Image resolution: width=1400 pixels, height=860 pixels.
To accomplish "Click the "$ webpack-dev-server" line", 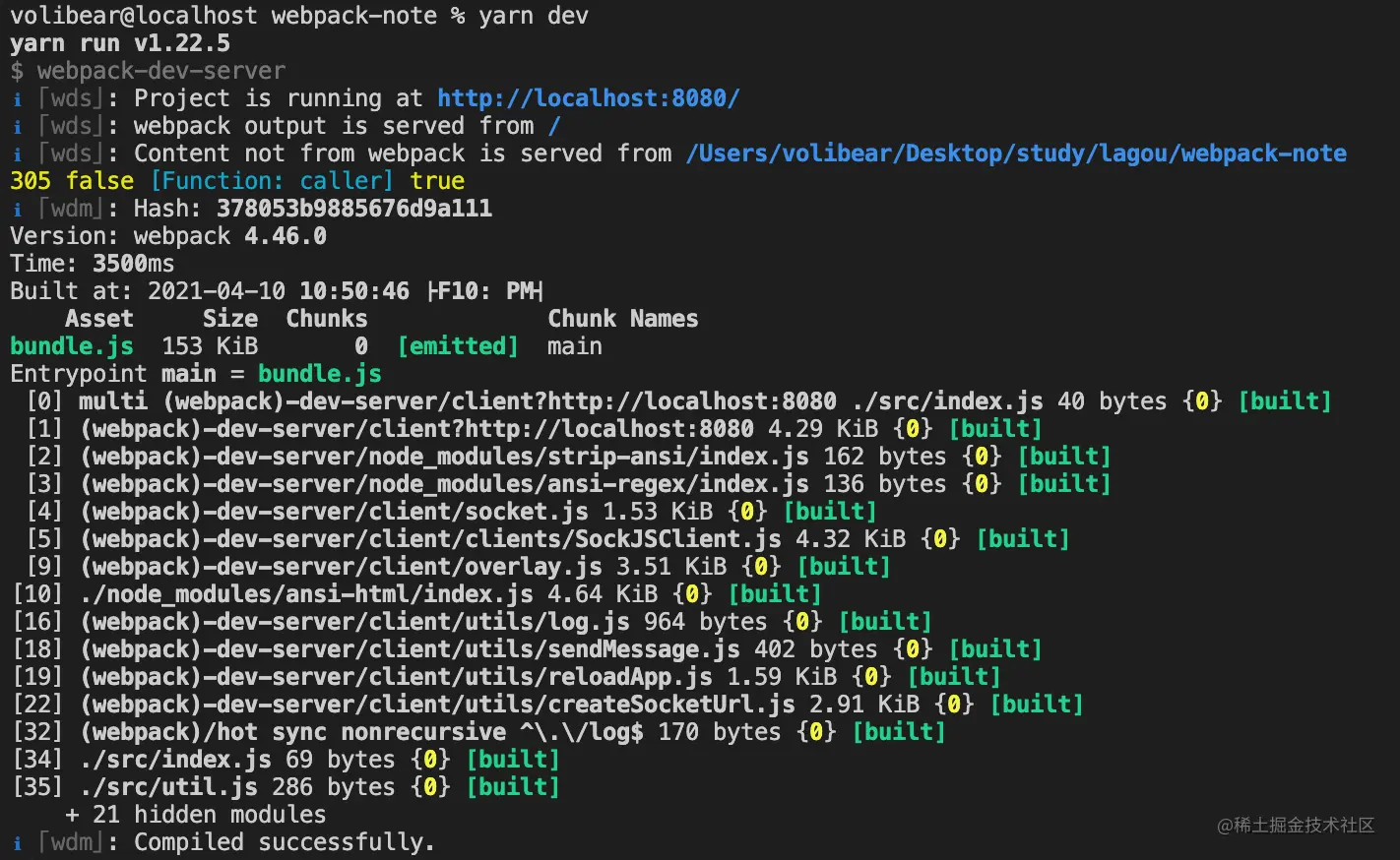I will 148,71.
